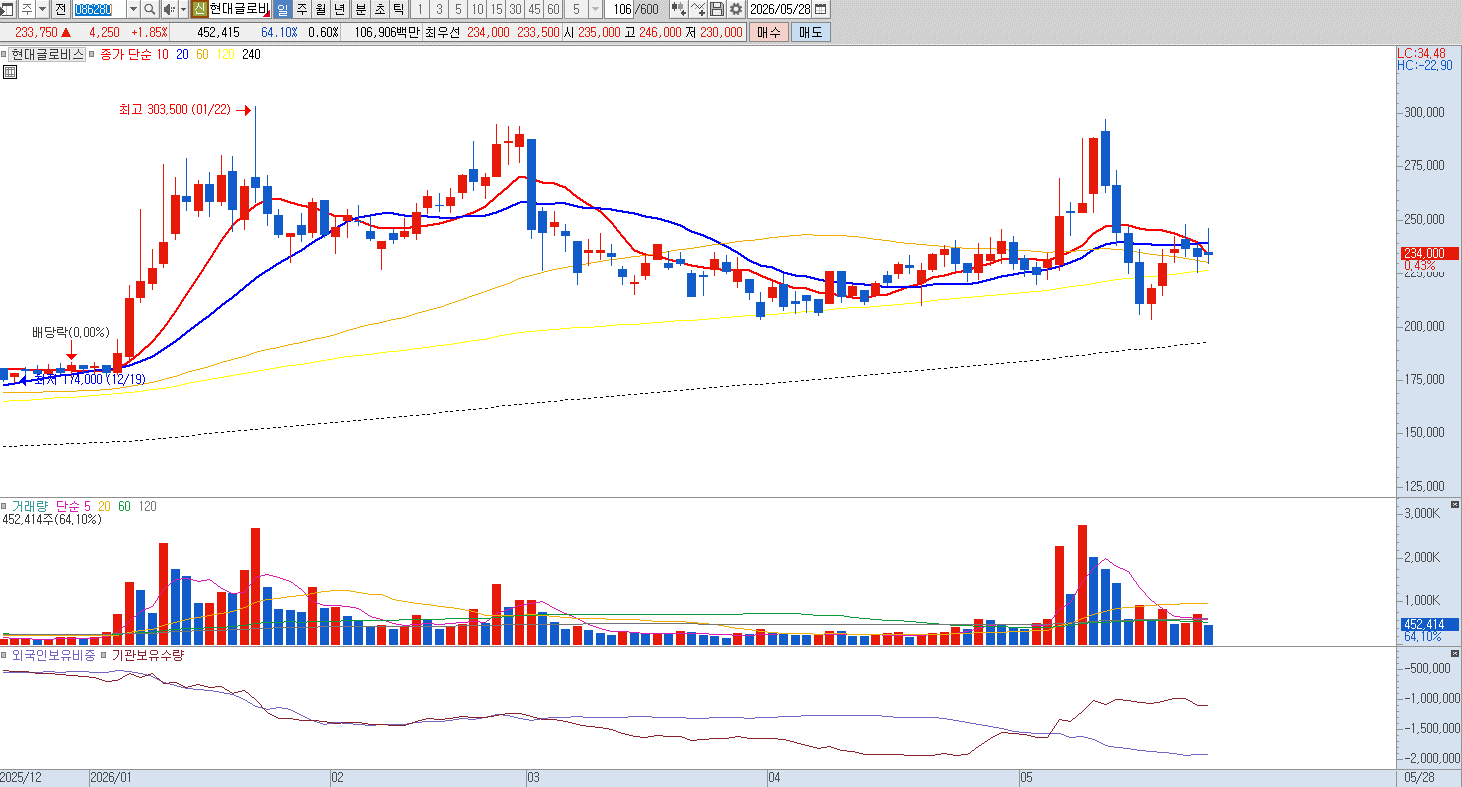1462x787 pixels.
Task: Switch to the 주 weekly chart period
Action: pos(302,9)
